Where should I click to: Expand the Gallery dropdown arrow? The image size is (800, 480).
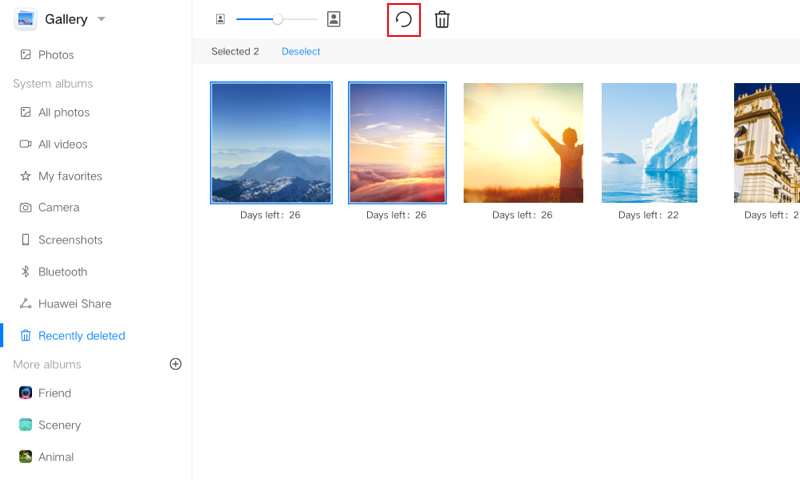(102, 20)
